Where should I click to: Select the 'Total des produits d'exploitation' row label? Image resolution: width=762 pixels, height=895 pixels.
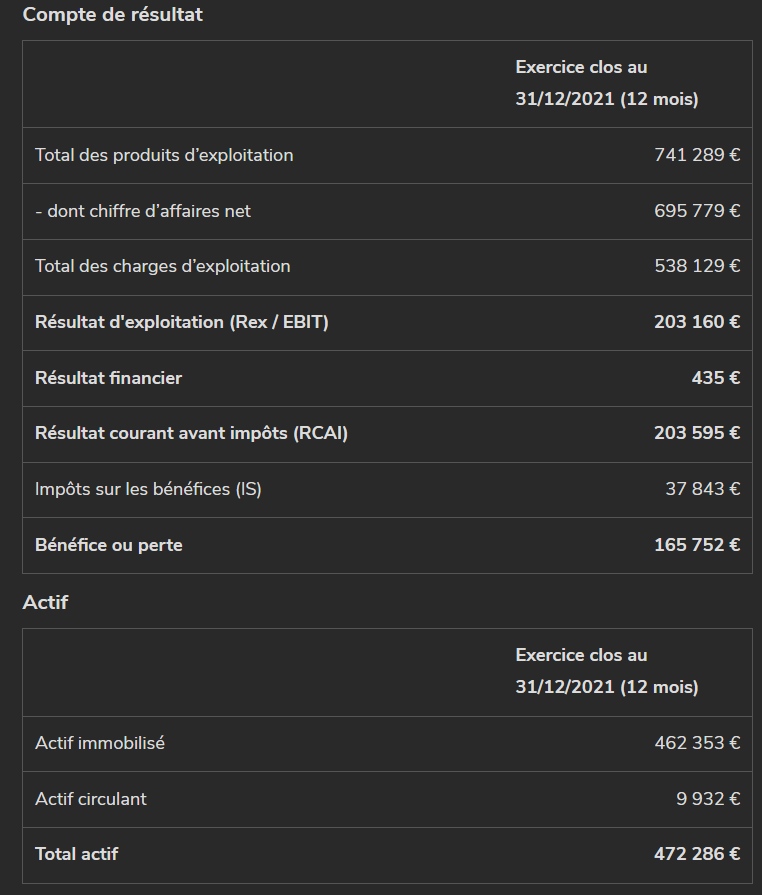click(x=164, y=155)
